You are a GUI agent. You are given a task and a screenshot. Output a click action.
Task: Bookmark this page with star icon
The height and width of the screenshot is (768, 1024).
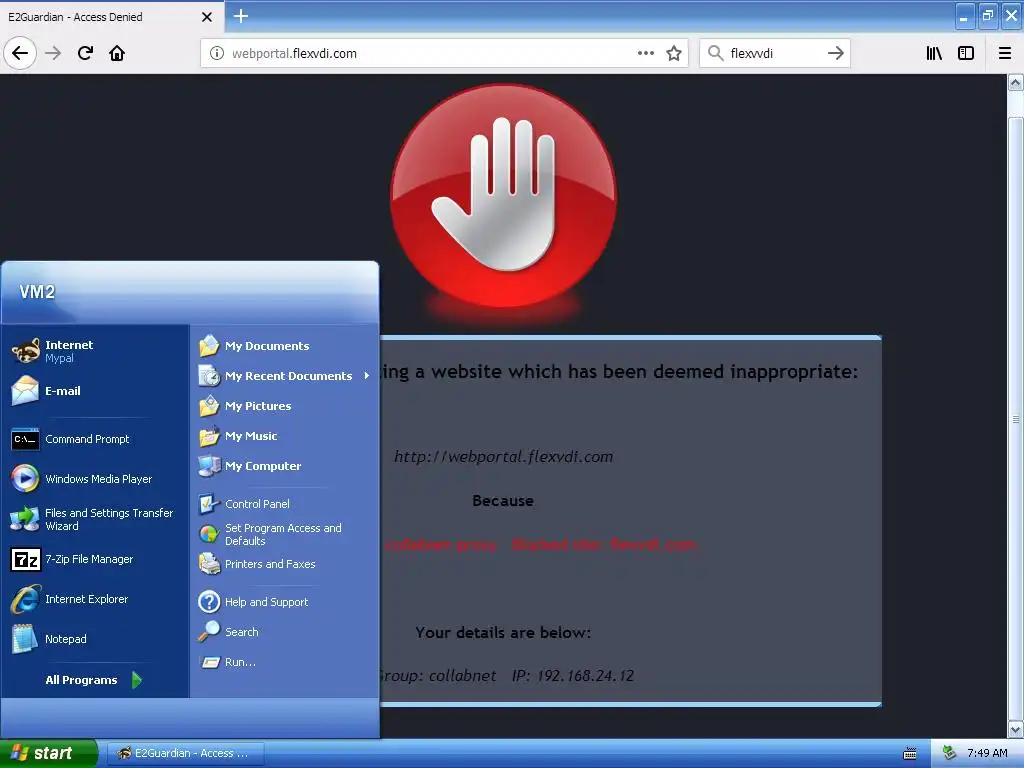coord(674,53)
